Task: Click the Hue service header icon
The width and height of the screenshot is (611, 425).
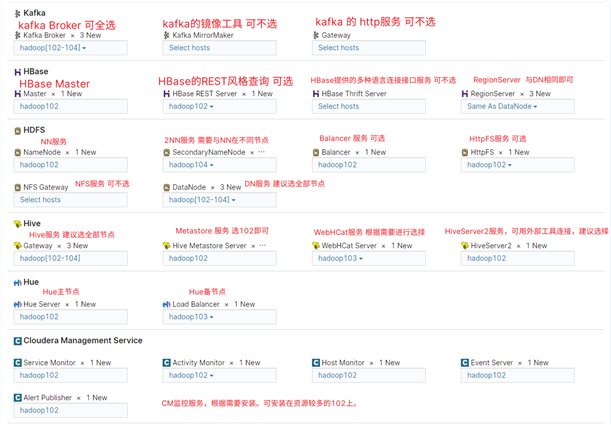Action: (18, 283)
